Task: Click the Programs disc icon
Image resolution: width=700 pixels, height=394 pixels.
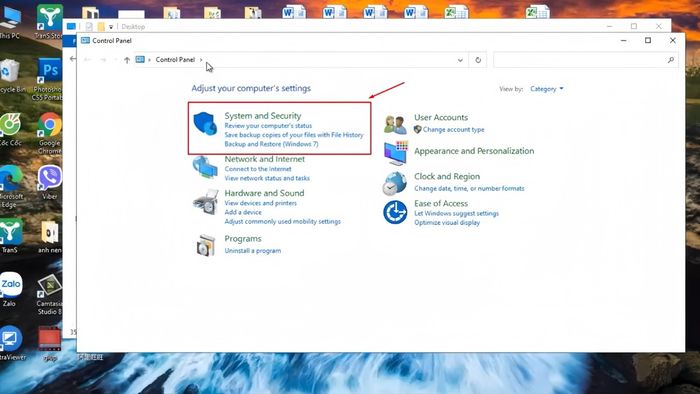Action: [x=206, y=245]
